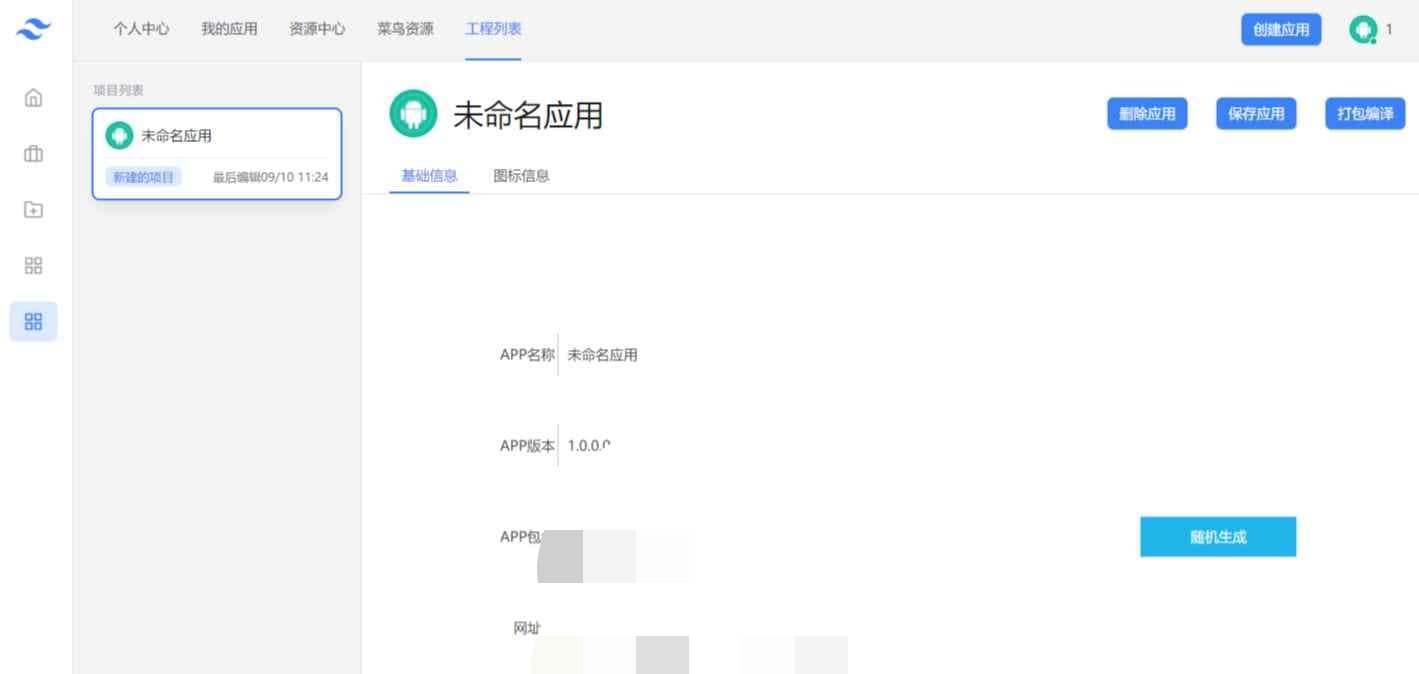
Task: Open the 资源中心 menu item
Action: click(x=316, y=29)
